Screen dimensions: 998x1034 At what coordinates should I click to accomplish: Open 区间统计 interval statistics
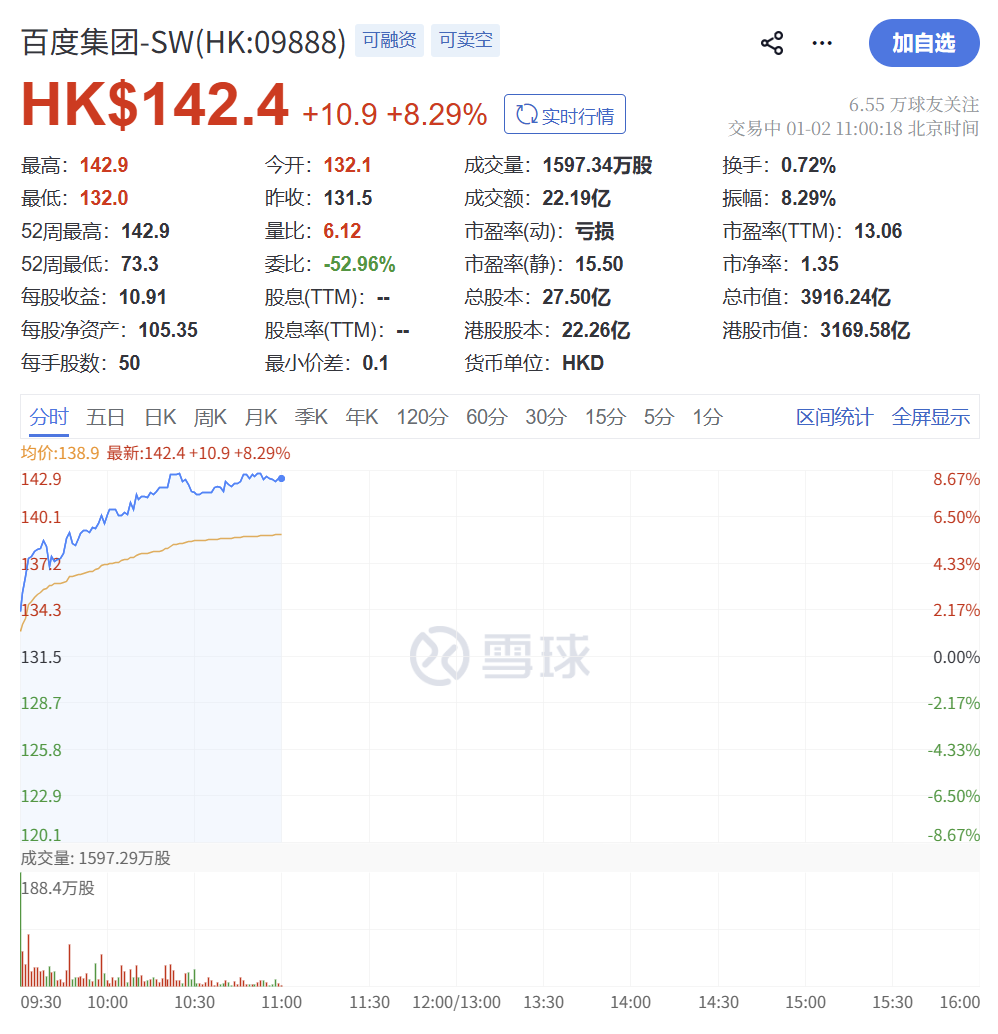(834, 417)
